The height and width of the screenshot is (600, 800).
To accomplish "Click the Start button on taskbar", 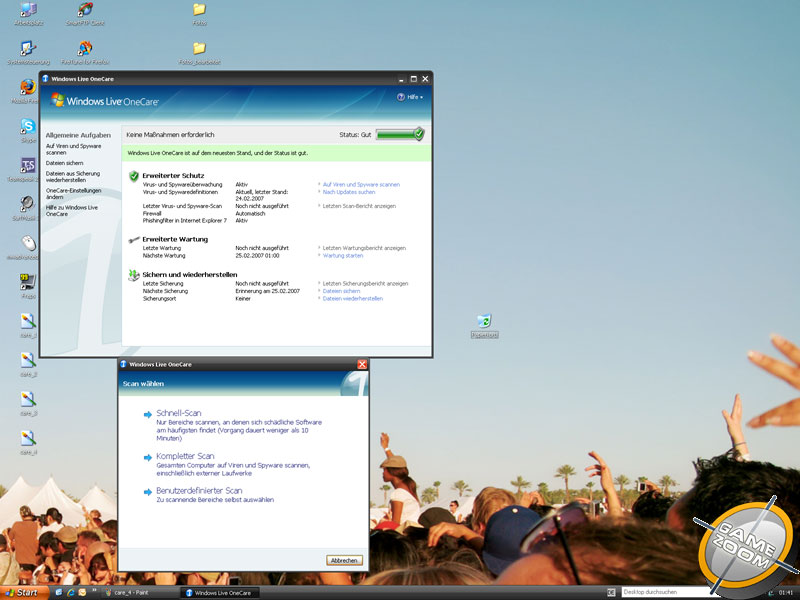I will pyautogui.click(x=22, y=592).
